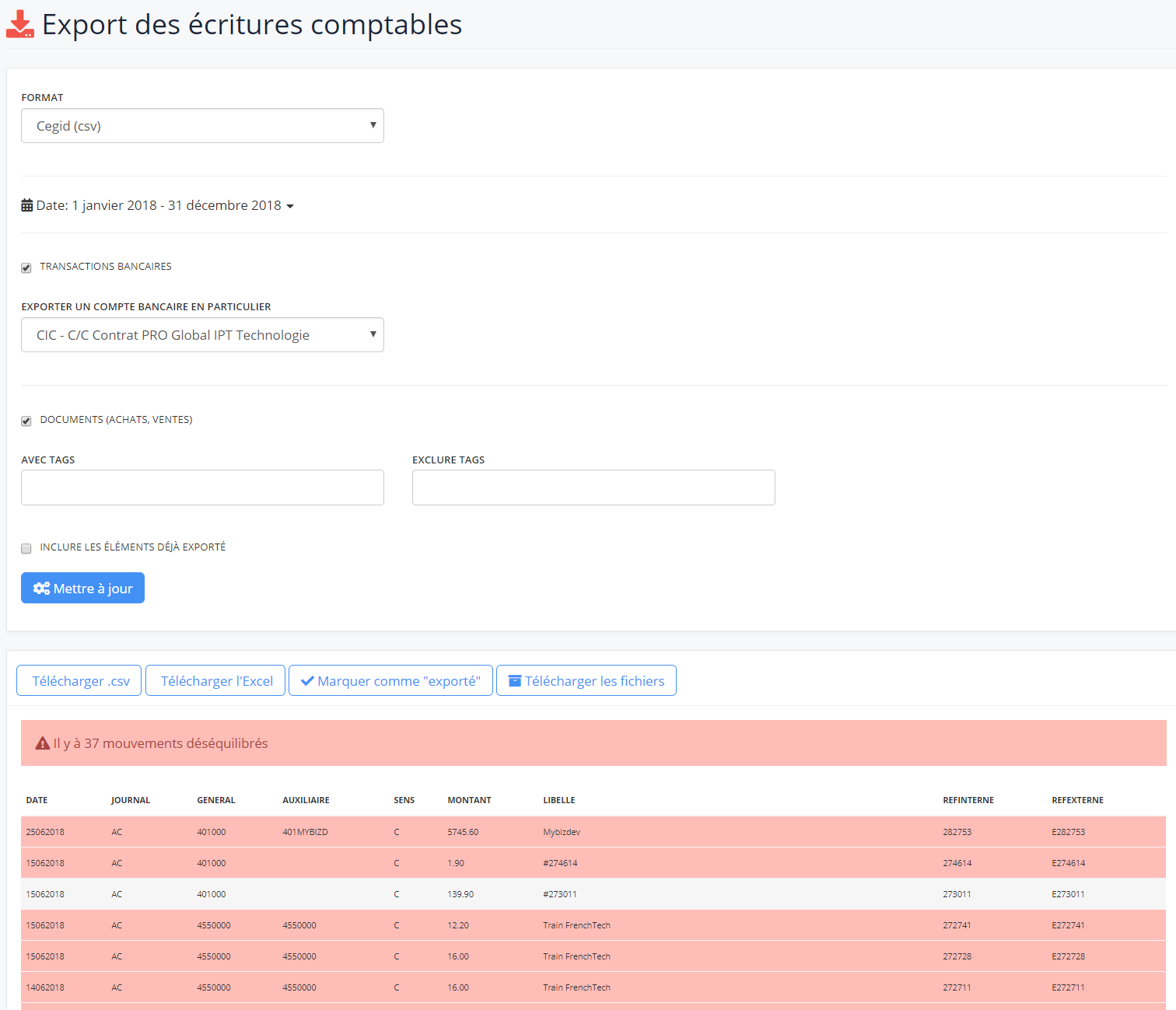Click Télécharger les fichiers button
The width and height of the screenshot is (1176, 1010).
(586, 680)
